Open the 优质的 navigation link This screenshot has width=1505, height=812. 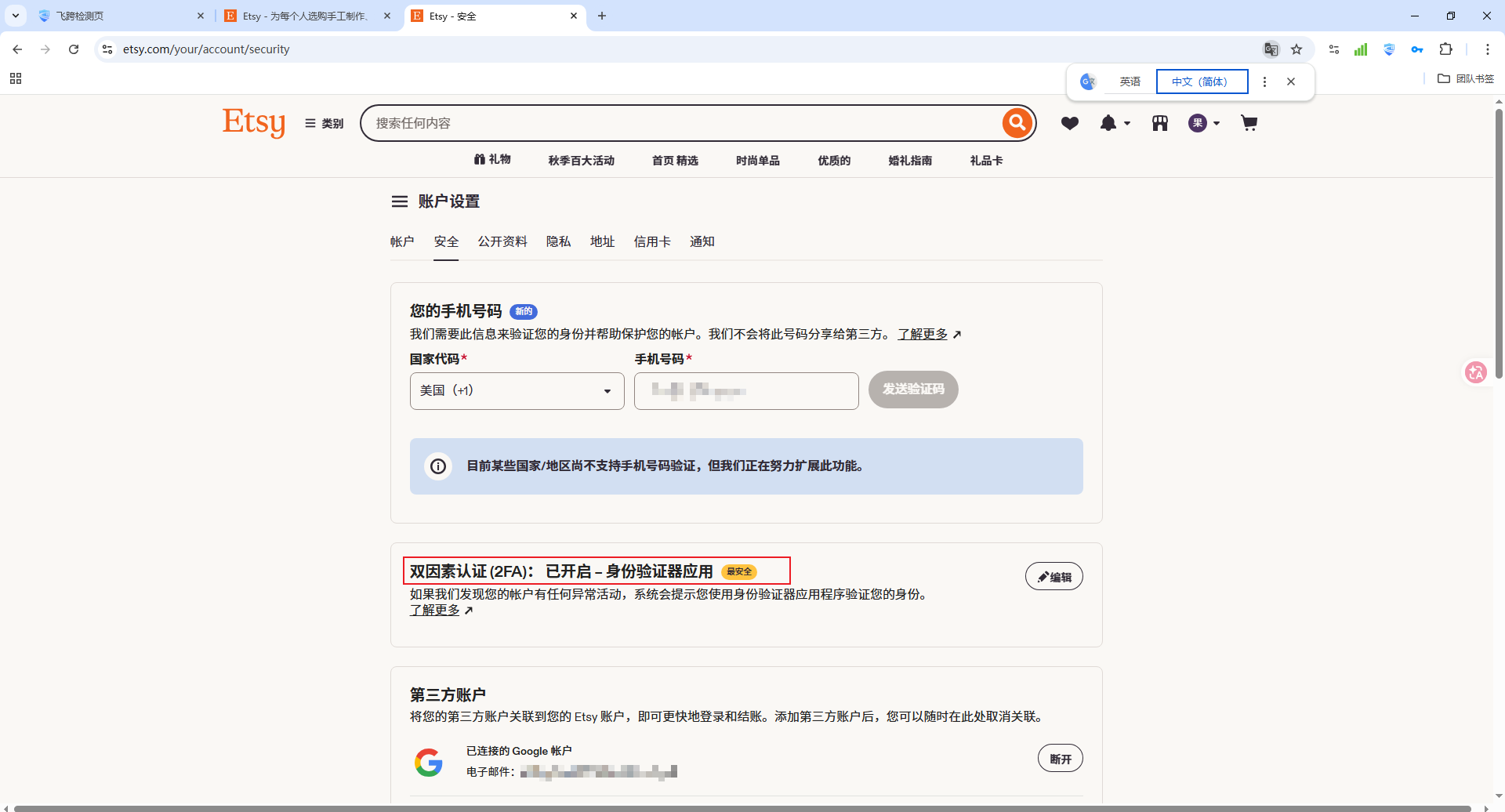click(834, 161)
